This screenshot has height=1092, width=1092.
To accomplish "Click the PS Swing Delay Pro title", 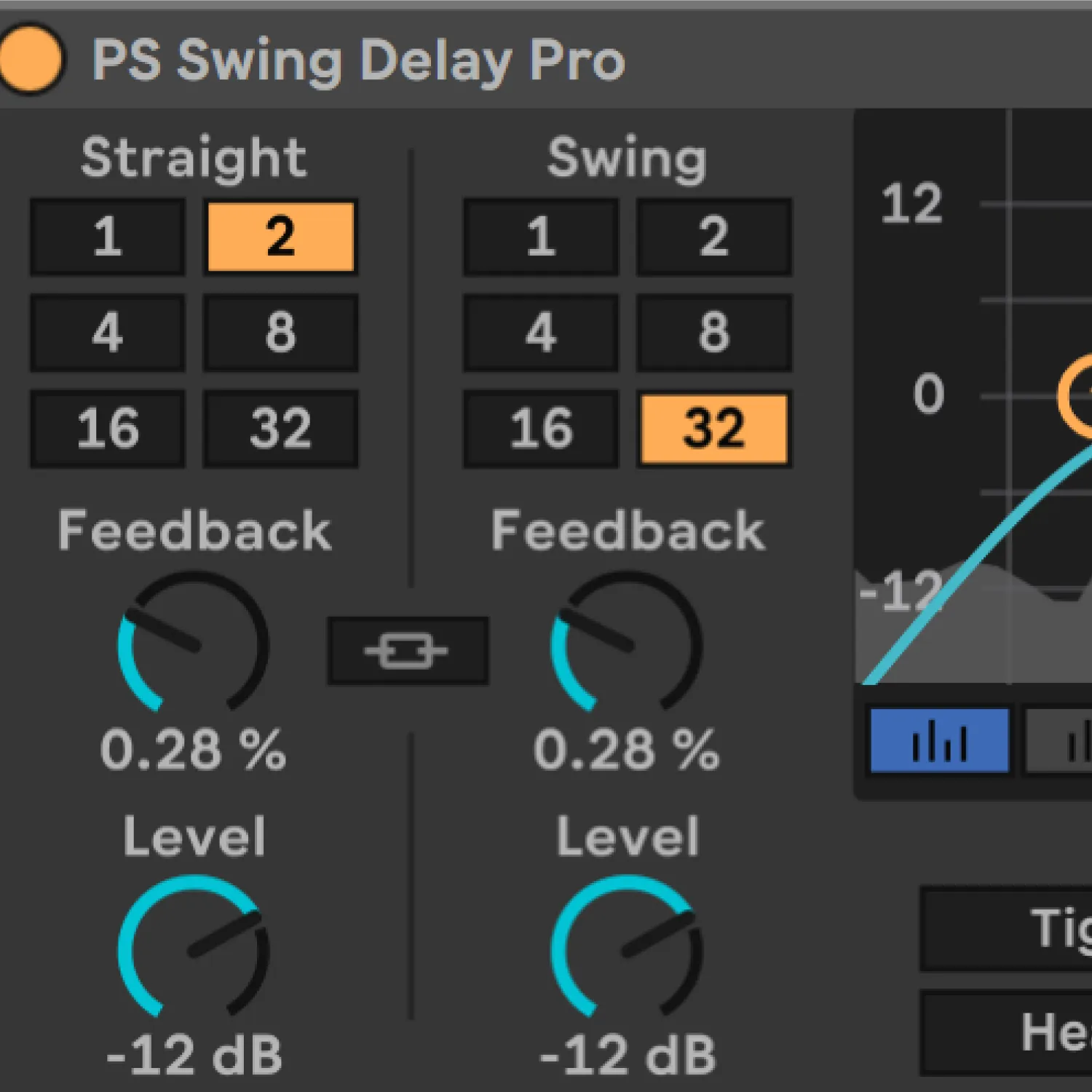I will (358, 60).
